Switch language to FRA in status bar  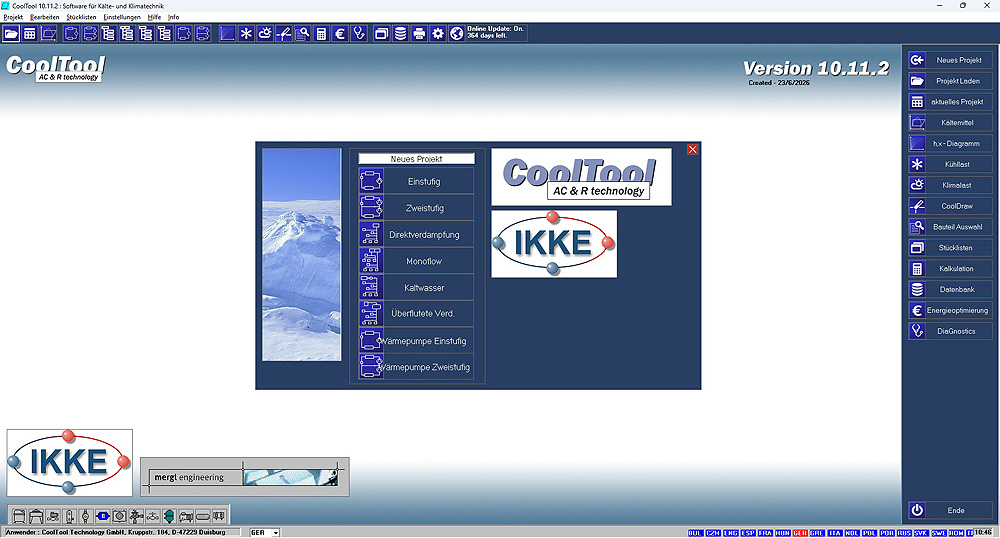click(765, 533)
